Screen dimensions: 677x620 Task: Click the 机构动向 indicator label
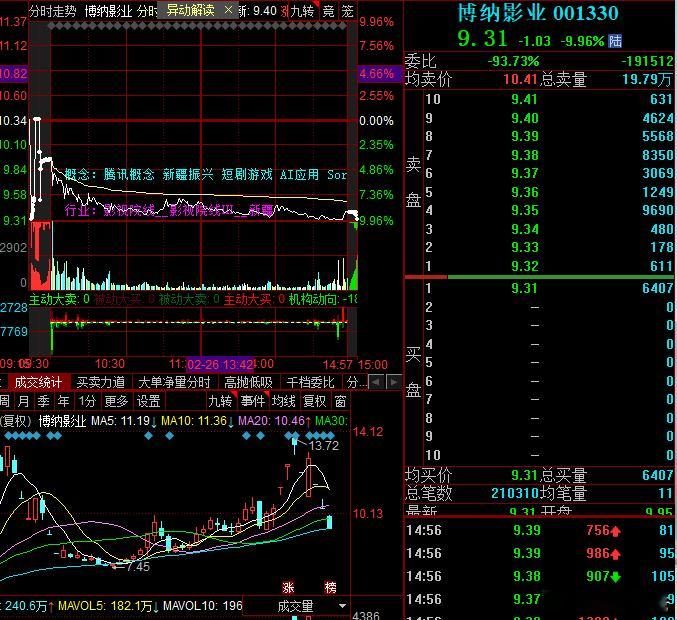pos(323,299)
